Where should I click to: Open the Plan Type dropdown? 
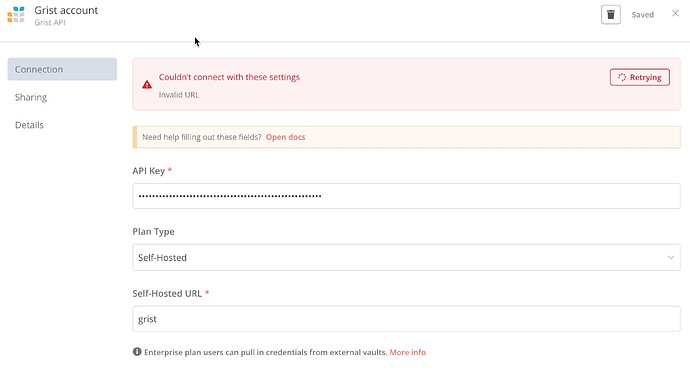click(406, 257)
